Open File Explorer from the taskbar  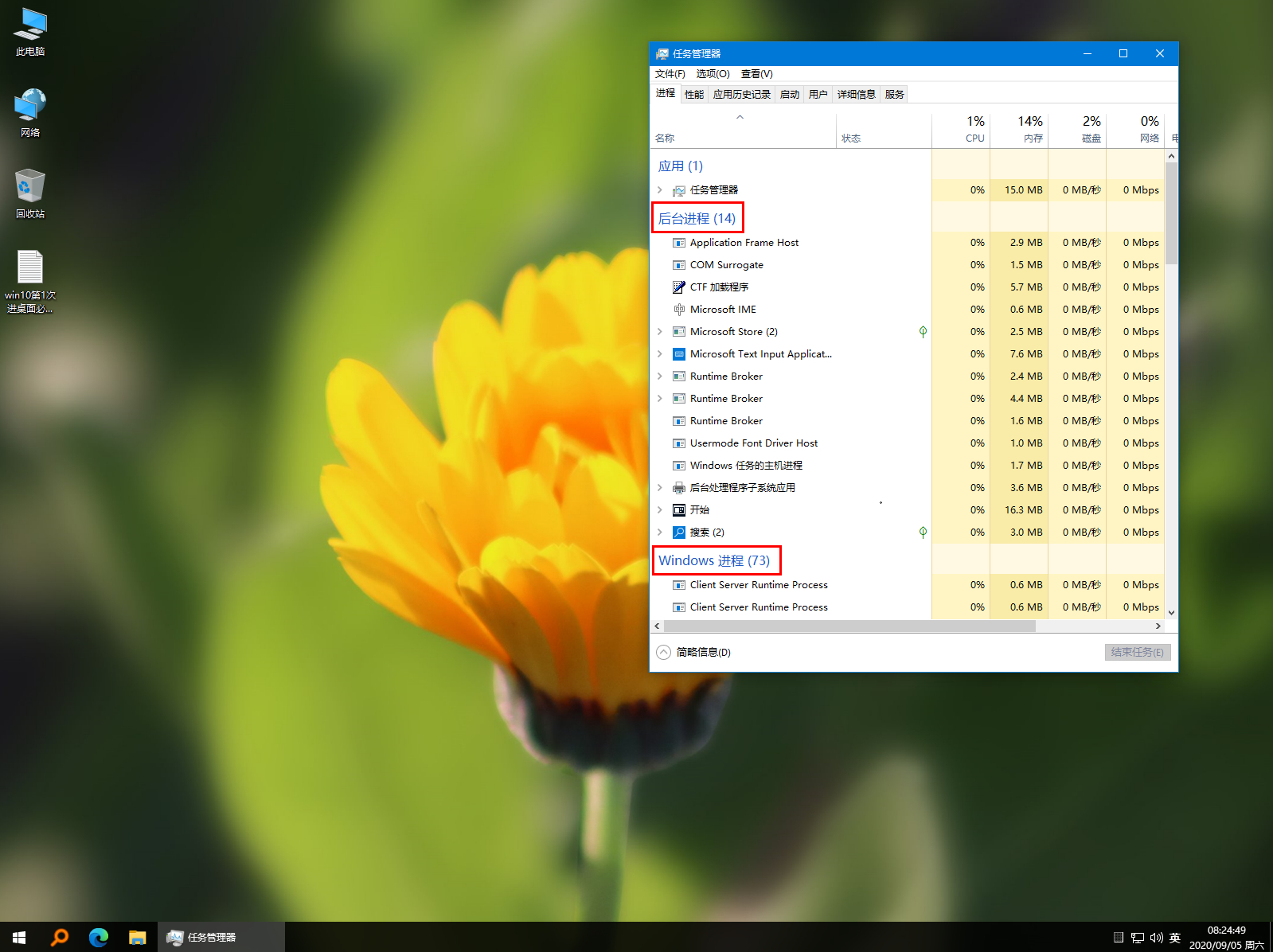coord(138,937)
